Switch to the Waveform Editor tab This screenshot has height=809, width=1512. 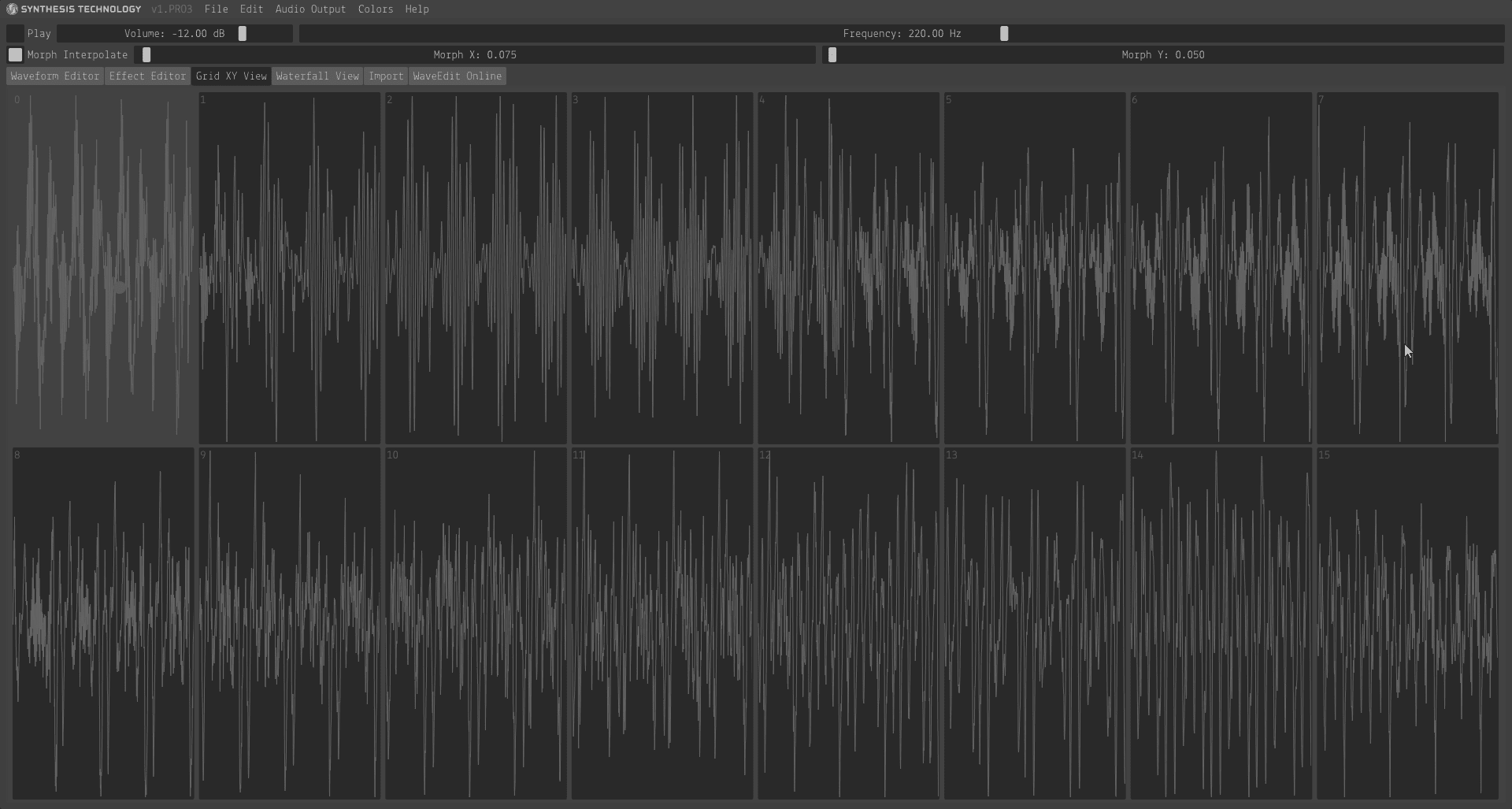(x=55, y=76)
